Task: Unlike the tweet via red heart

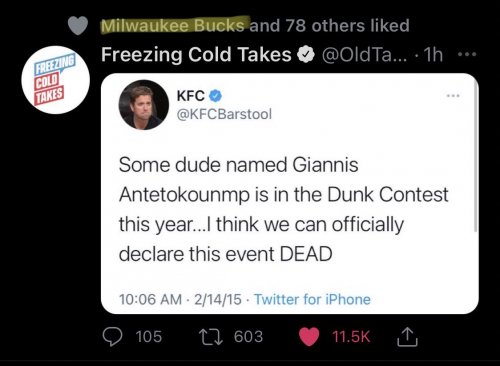Action: [309, 337]
